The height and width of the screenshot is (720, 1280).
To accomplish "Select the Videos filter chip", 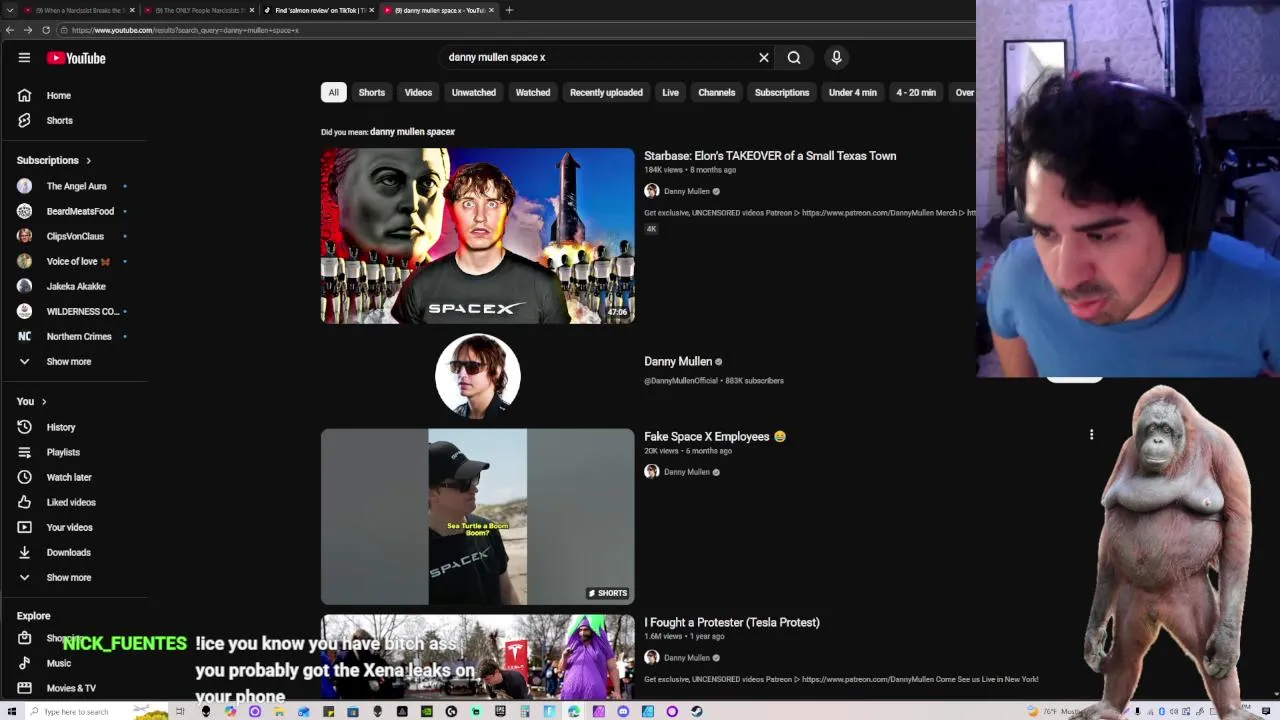I will point(418,92).
